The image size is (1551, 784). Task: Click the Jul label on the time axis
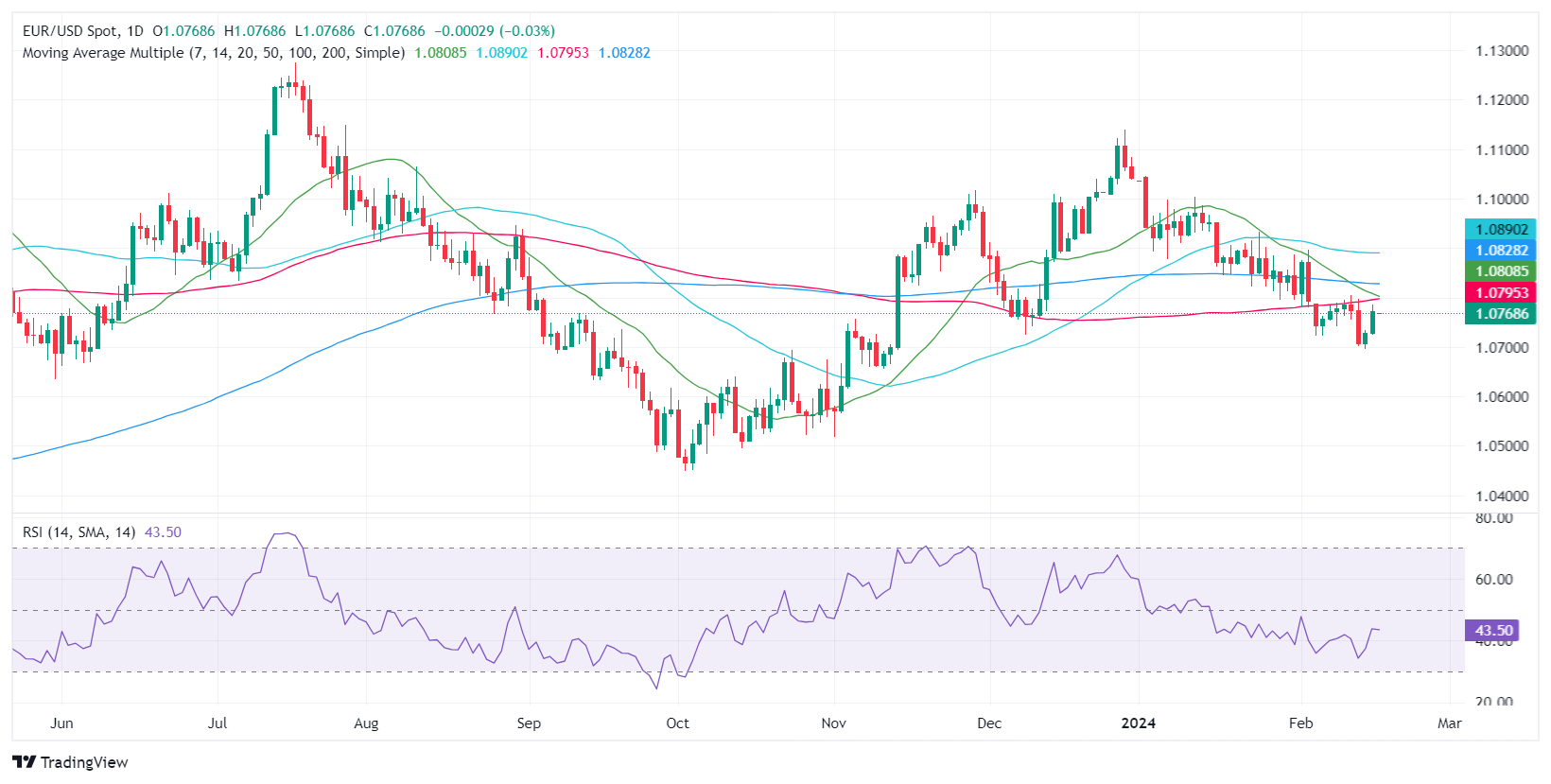(x=218, y=723)
